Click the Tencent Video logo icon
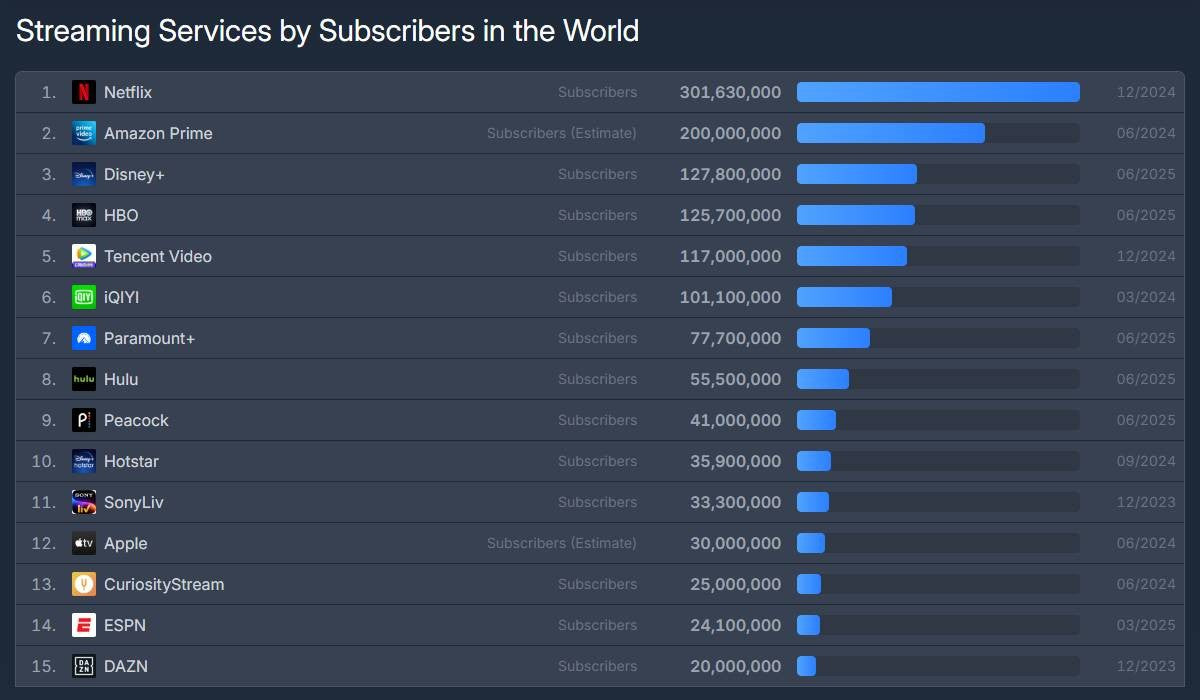Screen dimensions: 1200x700 click(84, 256)
